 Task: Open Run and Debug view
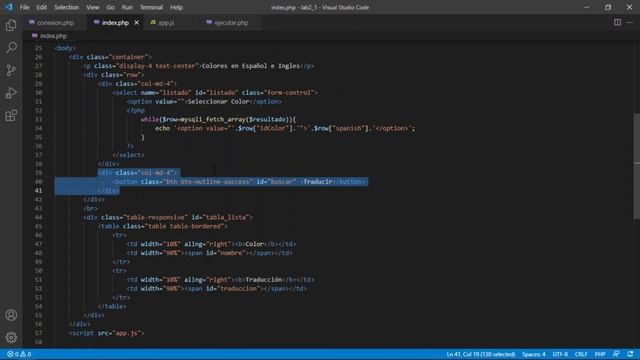tap(11, 93)
